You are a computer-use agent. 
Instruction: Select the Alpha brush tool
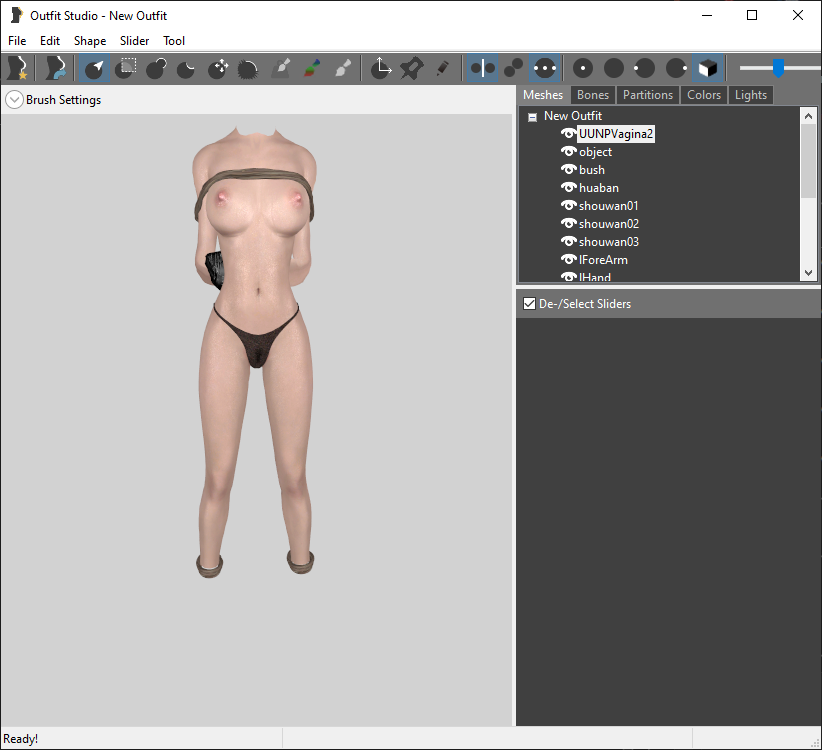(x=343, y=68)
